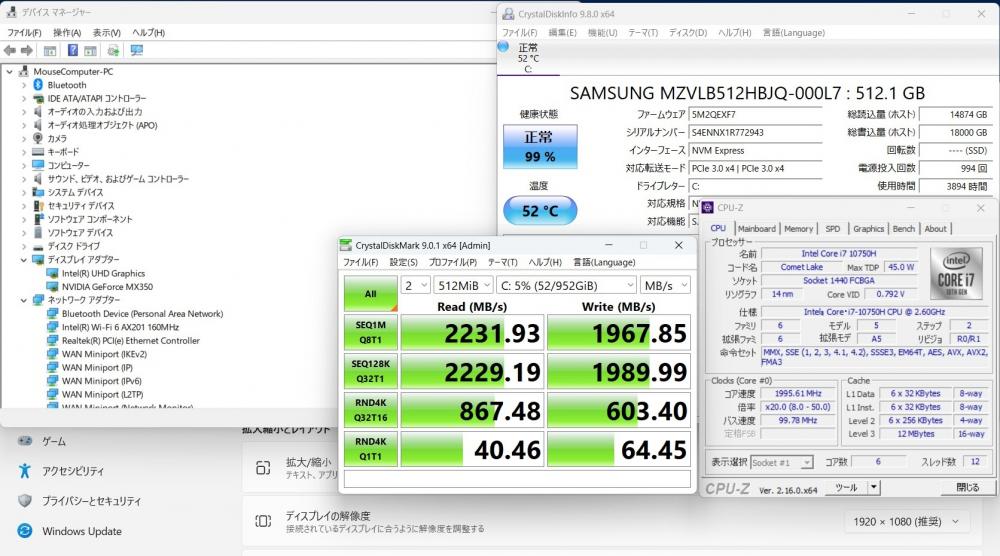Click the scan for hardware changes monitor icon
Image resolution: width=1000 pixels, height=556 pixels.
(x=136, y=50)
